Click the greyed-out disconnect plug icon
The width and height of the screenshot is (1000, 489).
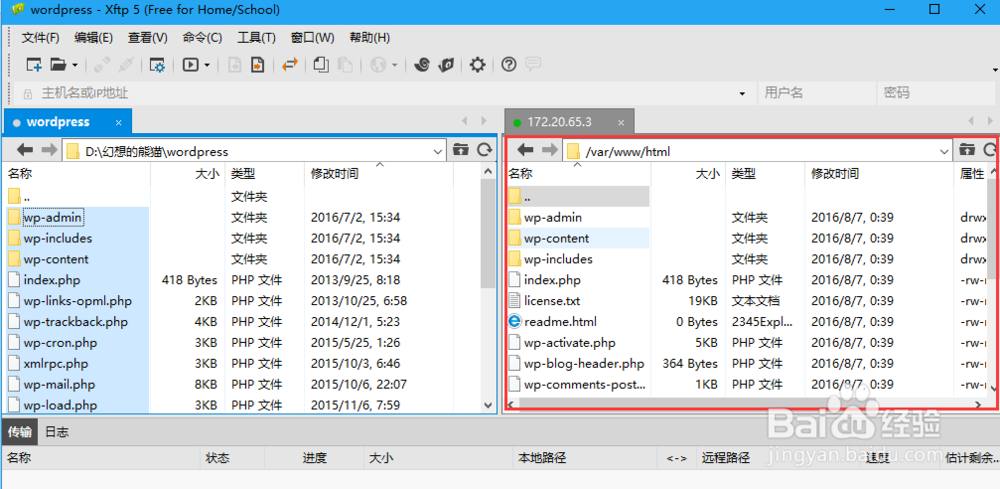pyautogui.click(x=126, y=64)
